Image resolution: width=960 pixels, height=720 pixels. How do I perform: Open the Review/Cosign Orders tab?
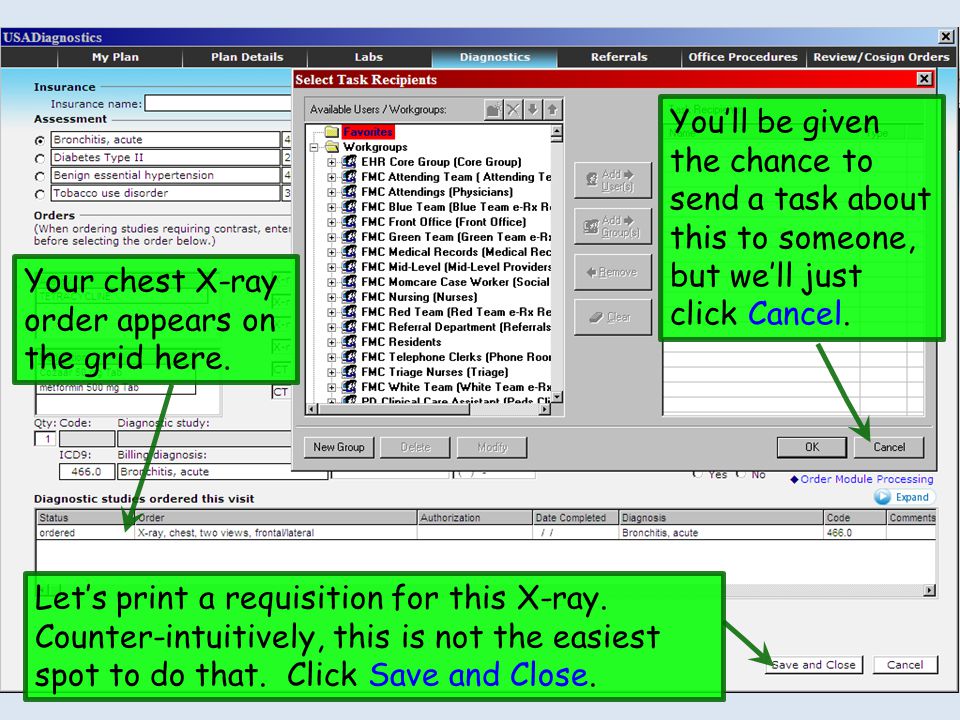(x=881, y=57)
